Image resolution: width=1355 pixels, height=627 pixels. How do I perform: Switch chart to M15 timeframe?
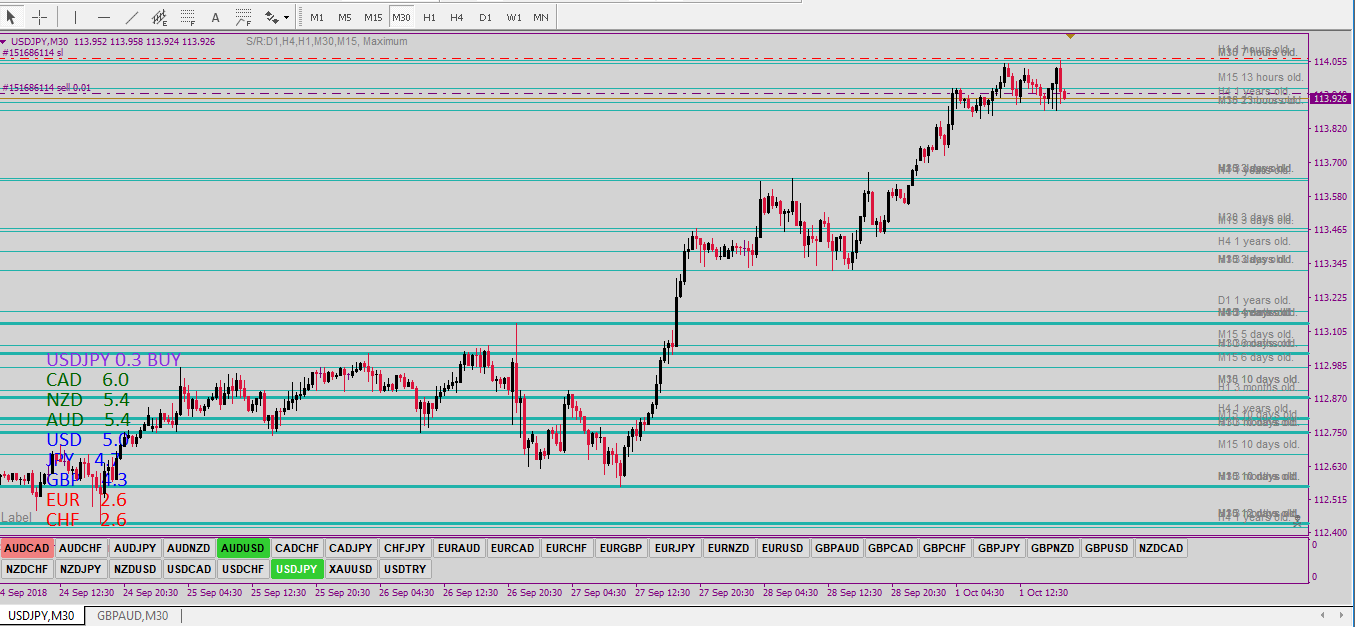pos(373,17)
